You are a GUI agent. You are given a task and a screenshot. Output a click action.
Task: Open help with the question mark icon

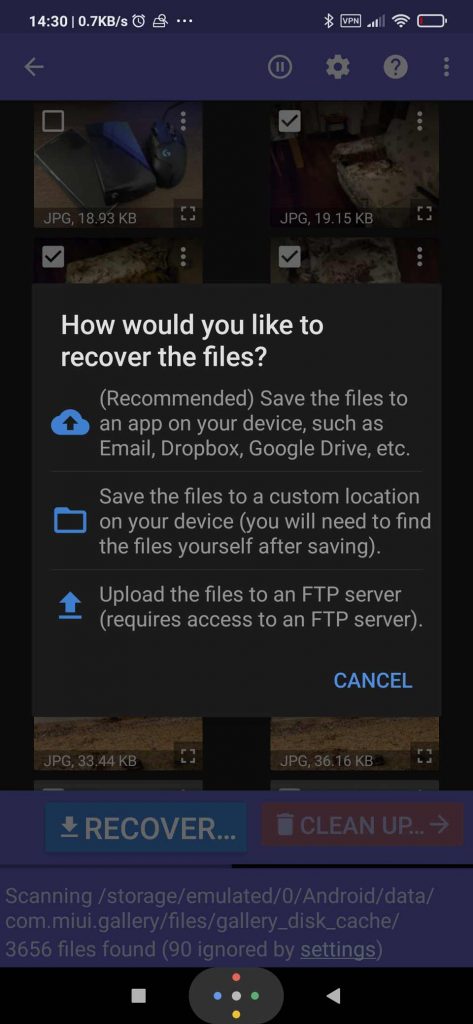(x=395, y=67)
